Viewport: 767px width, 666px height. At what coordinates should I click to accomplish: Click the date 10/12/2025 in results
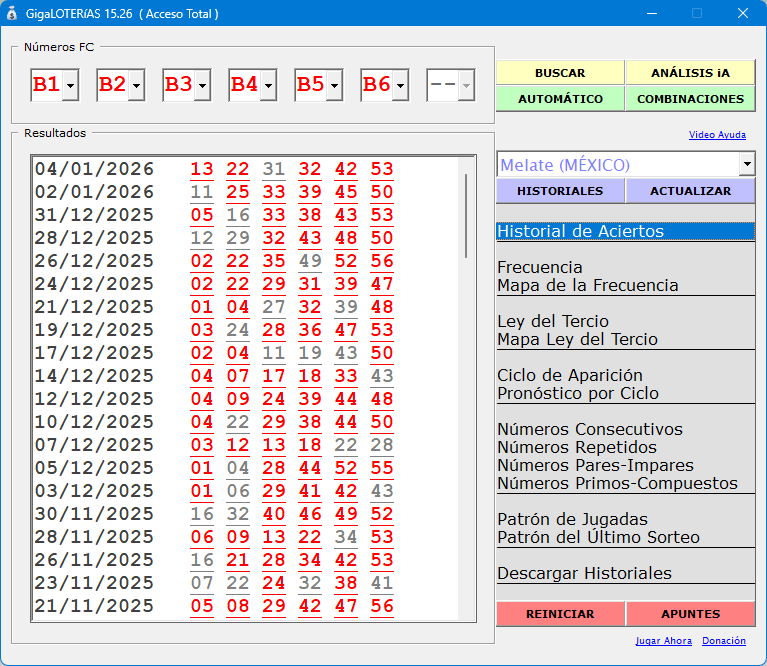click(x=94, y=422)
